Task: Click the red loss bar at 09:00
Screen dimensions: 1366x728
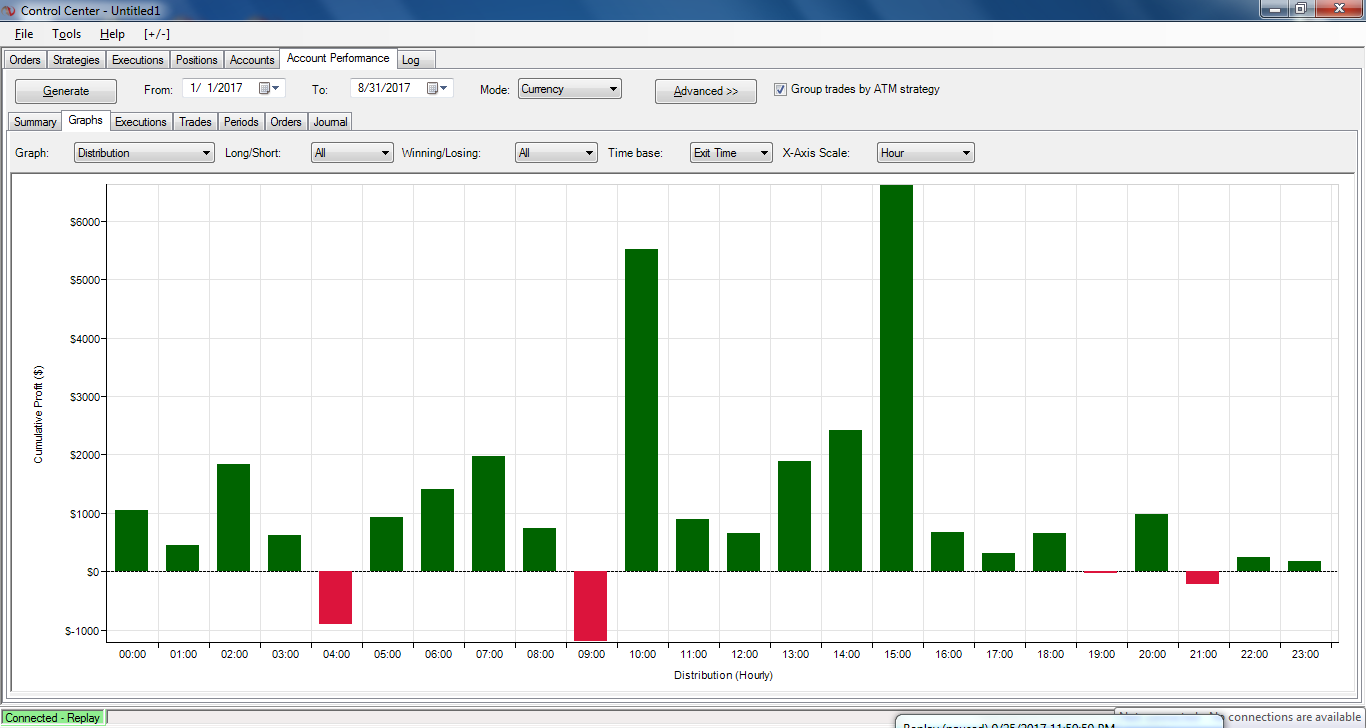Action: point(591,606)
